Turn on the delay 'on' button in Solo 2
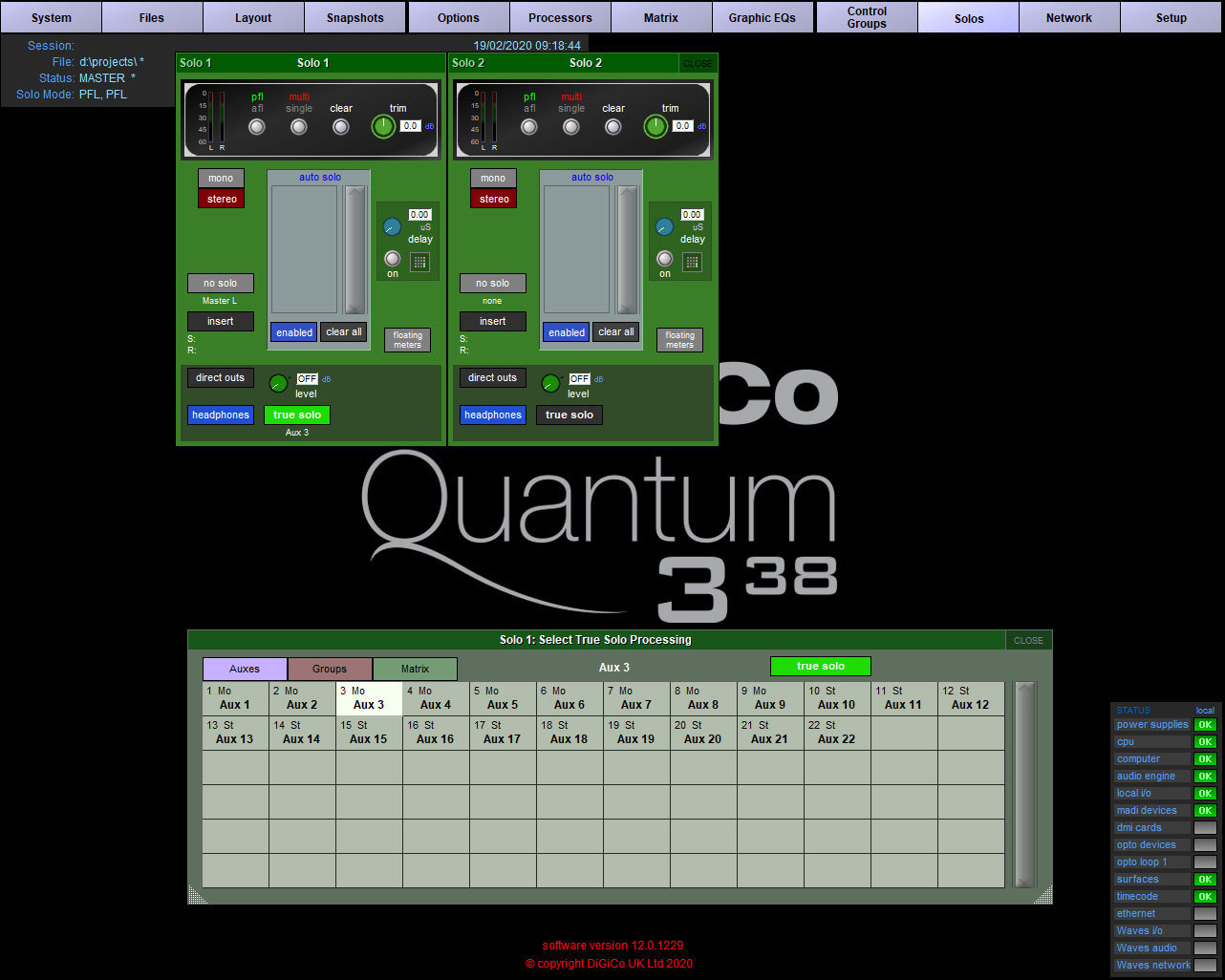This screenshot has width=1225, height=980. coord(665,259)
